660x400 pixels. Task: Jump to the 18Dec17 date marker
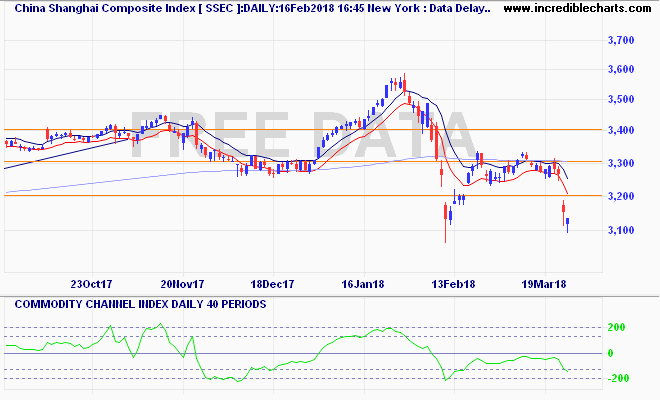[271, 283]
